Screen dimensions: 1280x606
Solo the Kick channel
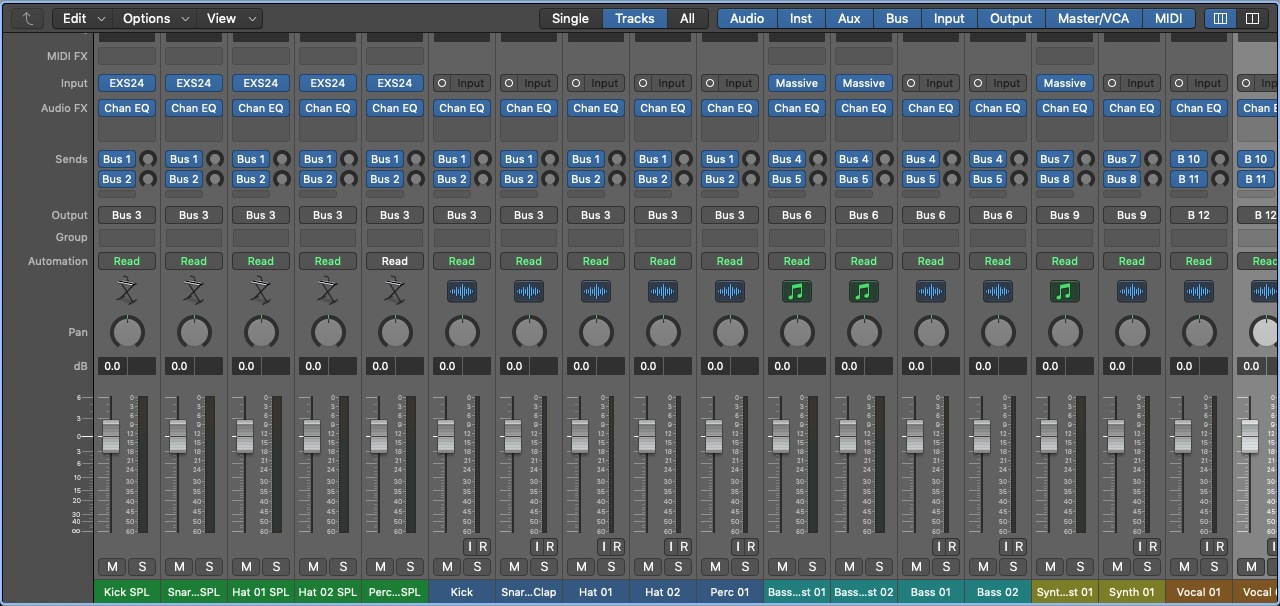(x=477, y=567)
